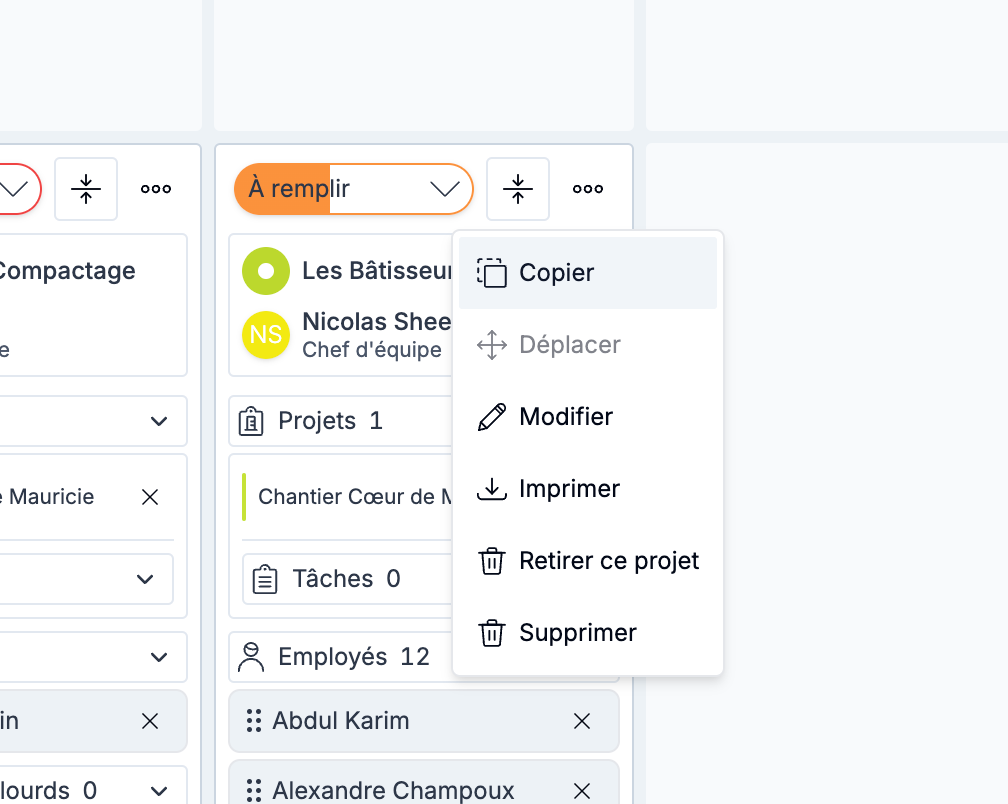The width and height of the screenshot is (1008, 804).
Task: Open three-dot menu on left card
Action: [156, 189]
